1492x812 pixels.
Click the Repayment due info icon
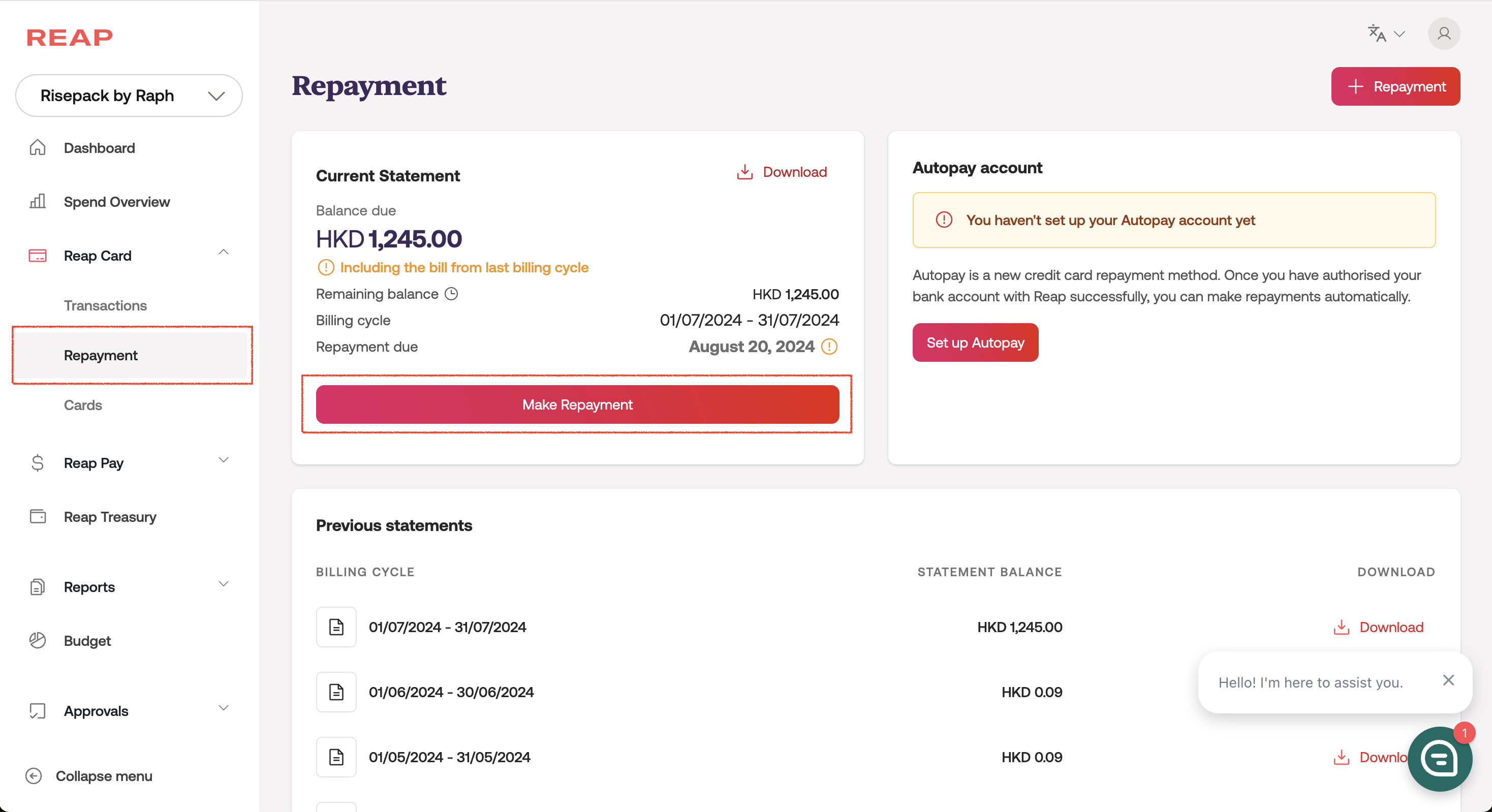(829, 347)
